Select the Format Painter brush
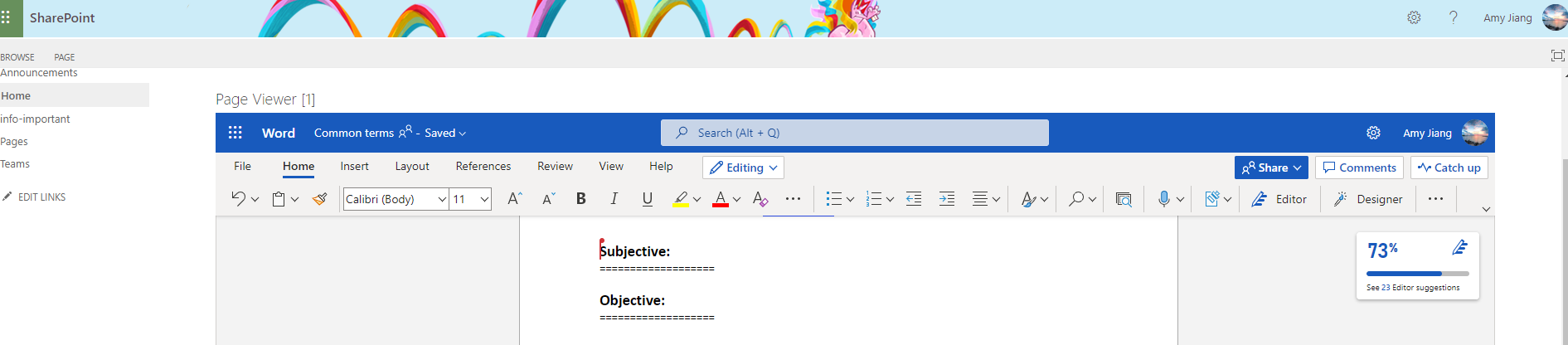 [x=319, y=199]
